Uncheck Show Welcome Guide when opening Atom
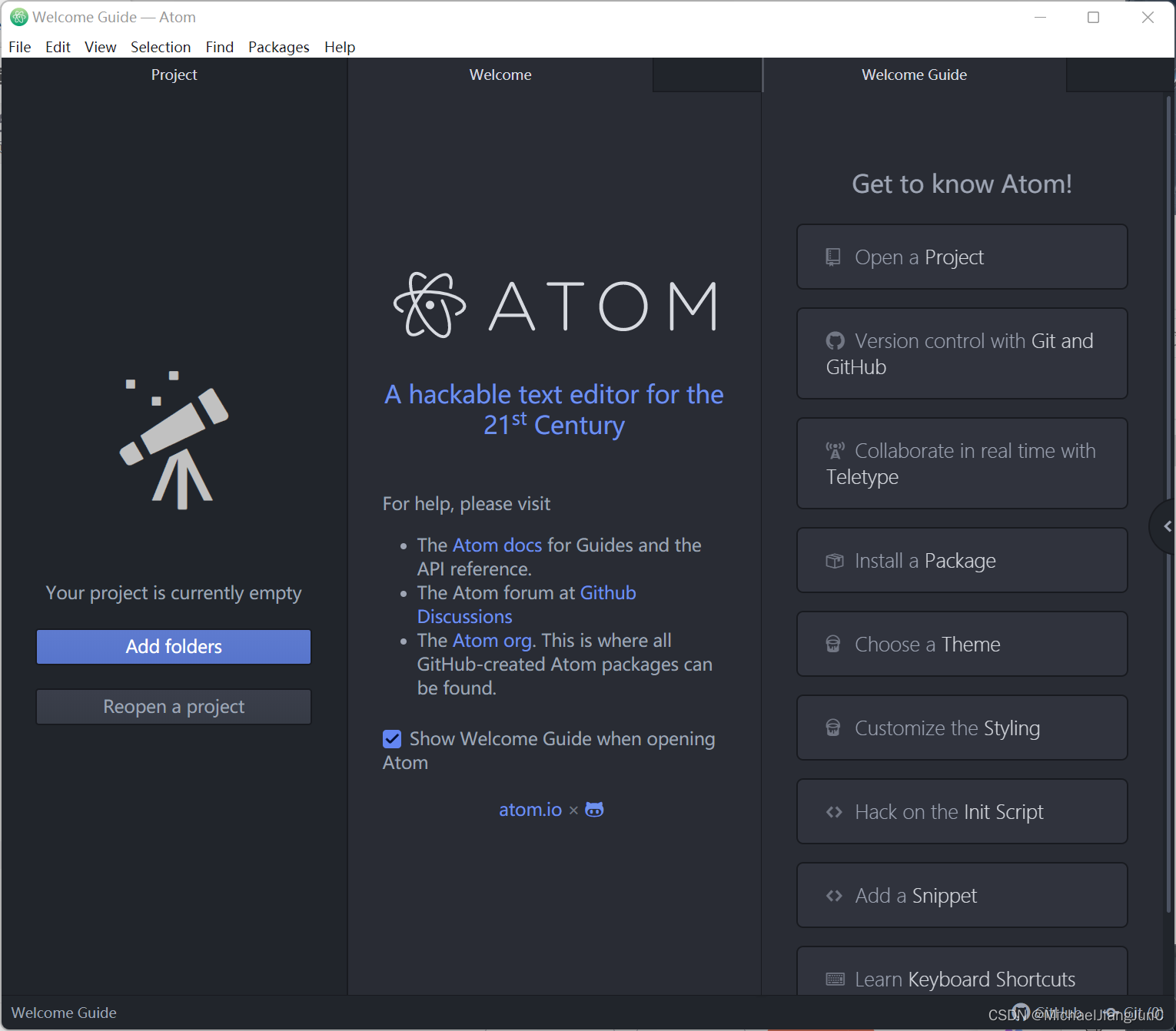Screen dimensions: 1176x1031 coord(392,739)
